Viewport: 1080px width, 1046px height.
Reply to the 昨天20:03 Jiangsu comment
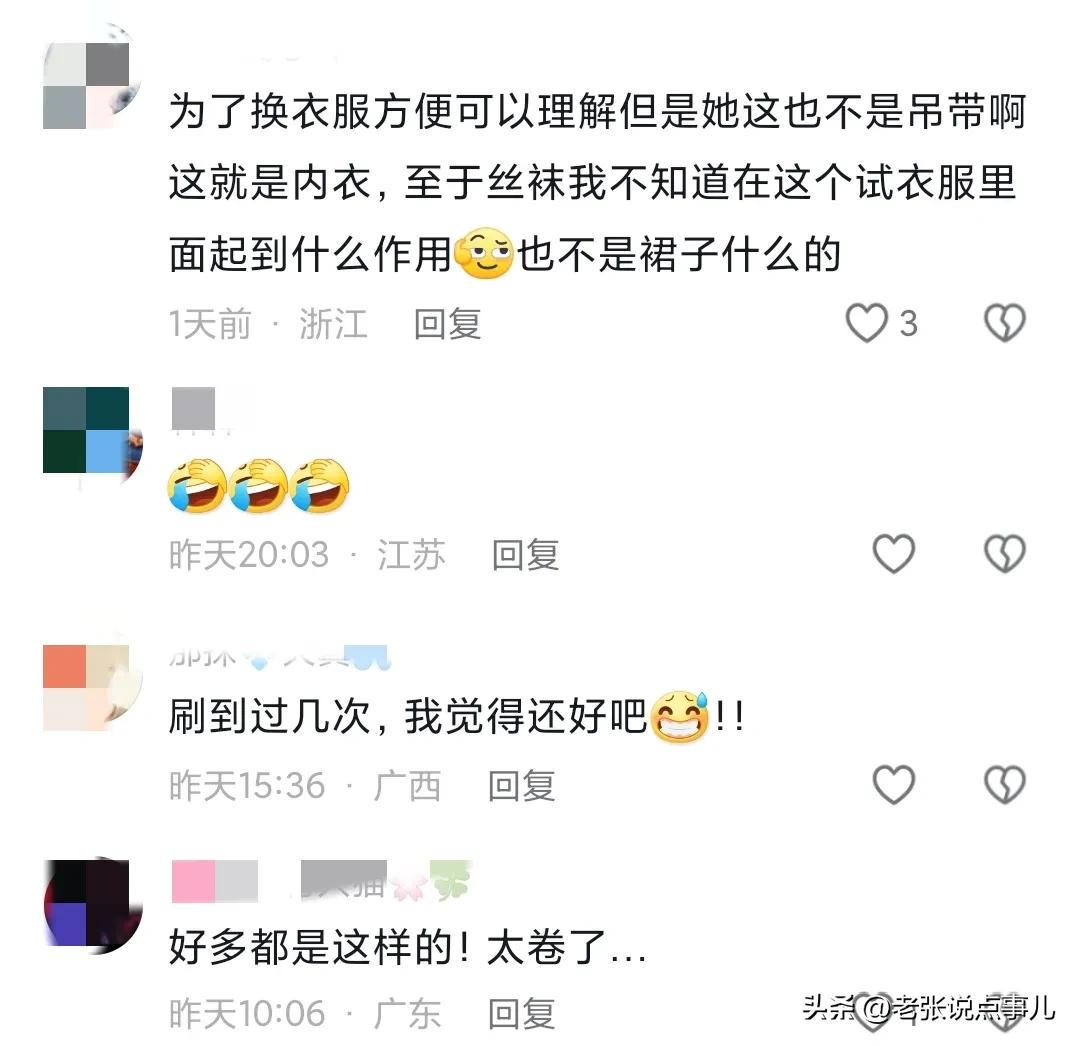pyautogui.click(x=525, y=554)
